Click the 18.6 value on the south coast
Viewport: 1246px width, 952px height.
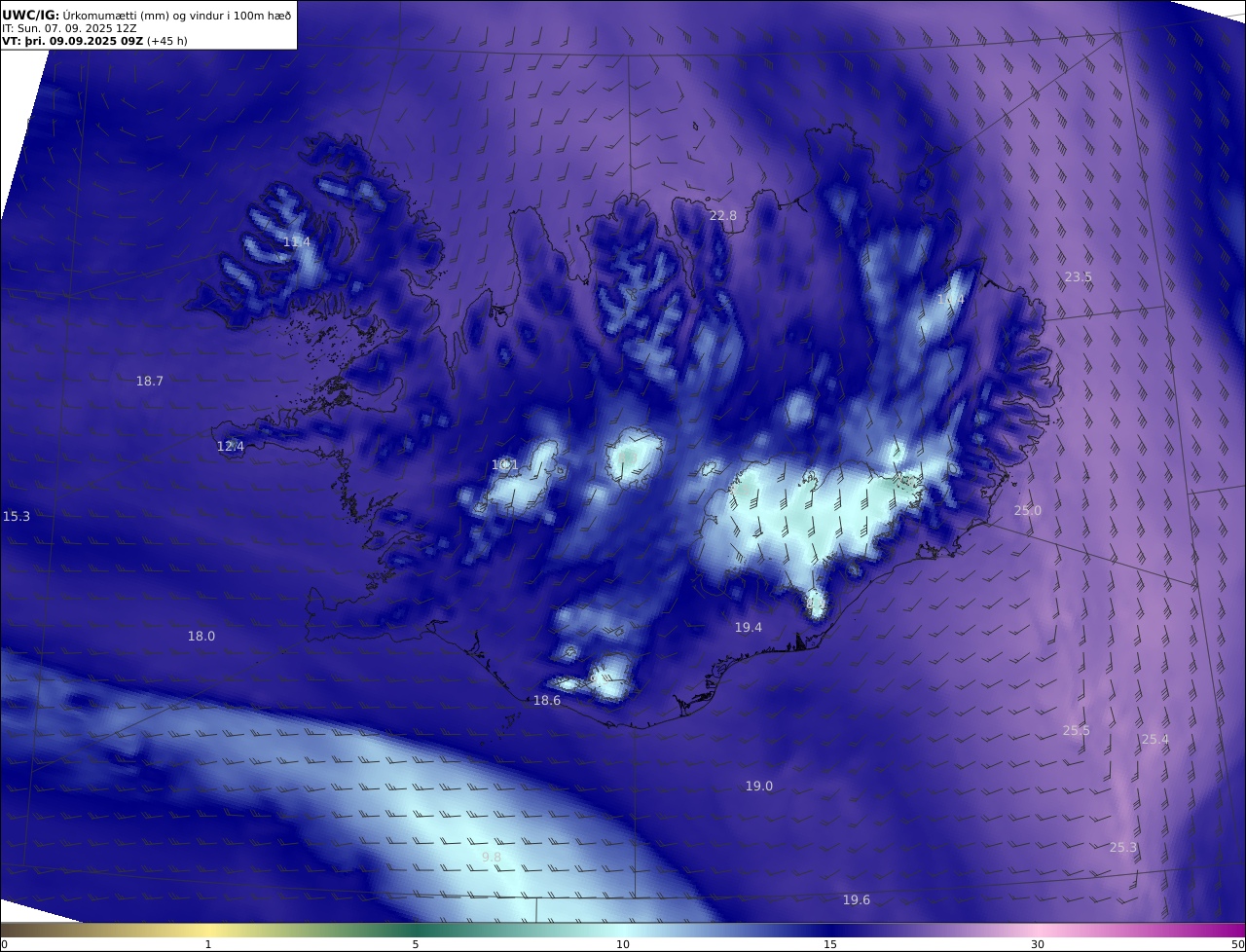547,701
